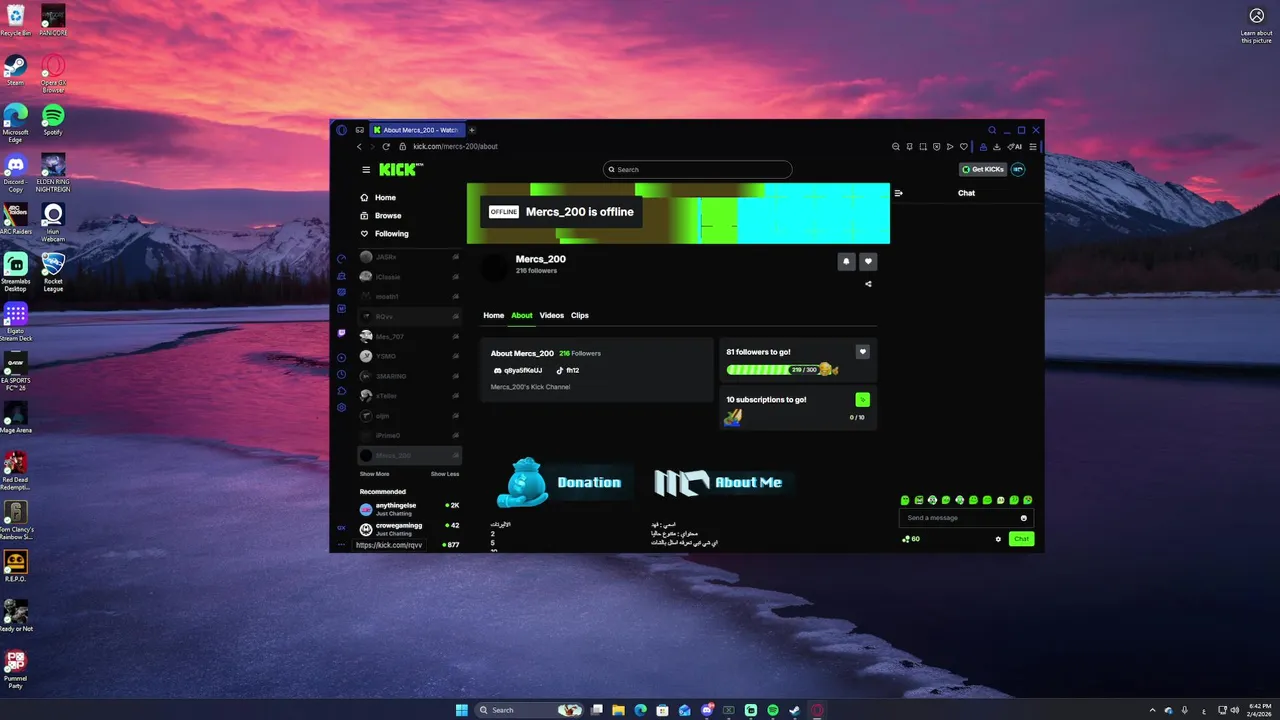1280x720 pixels.
Task: Open Opera easy setup menu
Action: pos(1033,147)
